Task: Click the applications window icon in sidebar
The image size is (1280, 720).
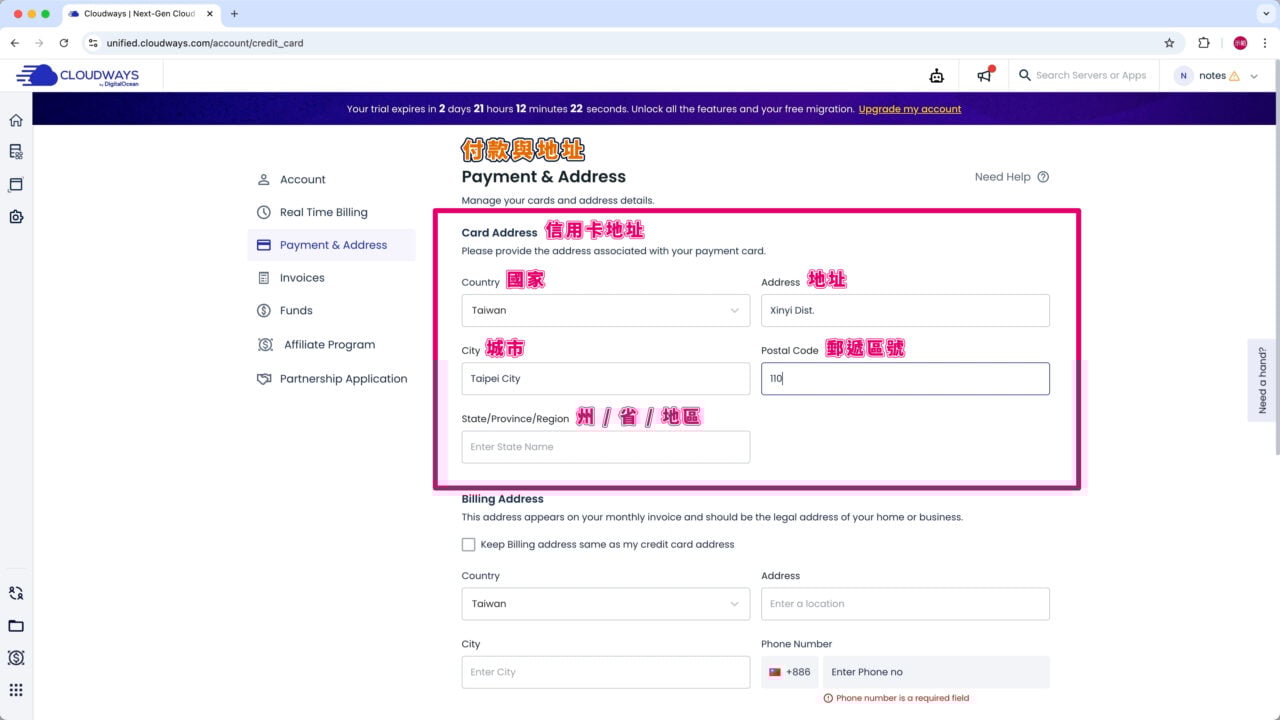Action: [16, 185]
